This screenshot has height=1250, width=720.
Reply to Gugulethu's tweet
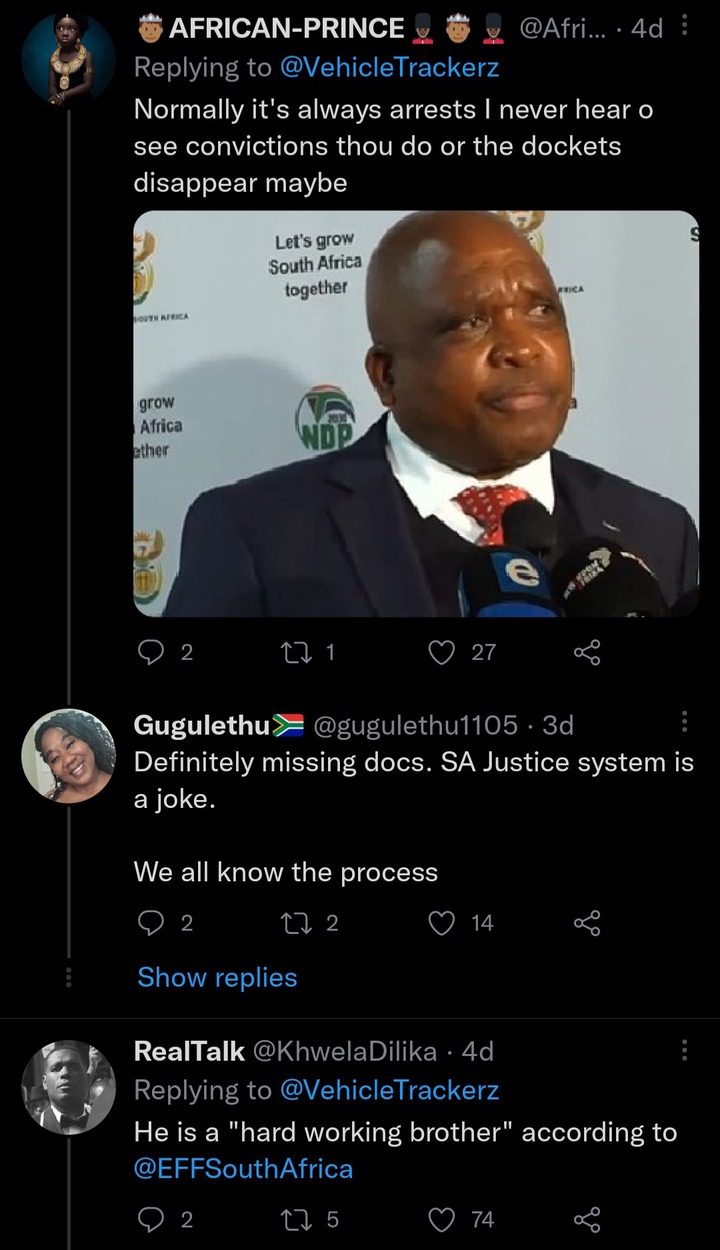click(x=150, y=923)
